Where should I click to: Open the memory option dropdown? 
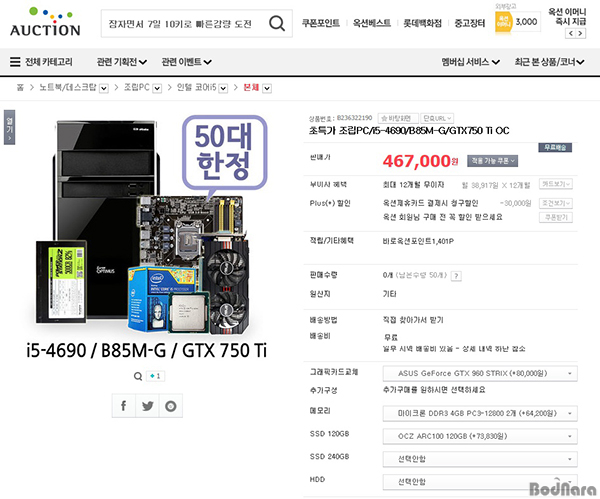[x=480, y=414]
